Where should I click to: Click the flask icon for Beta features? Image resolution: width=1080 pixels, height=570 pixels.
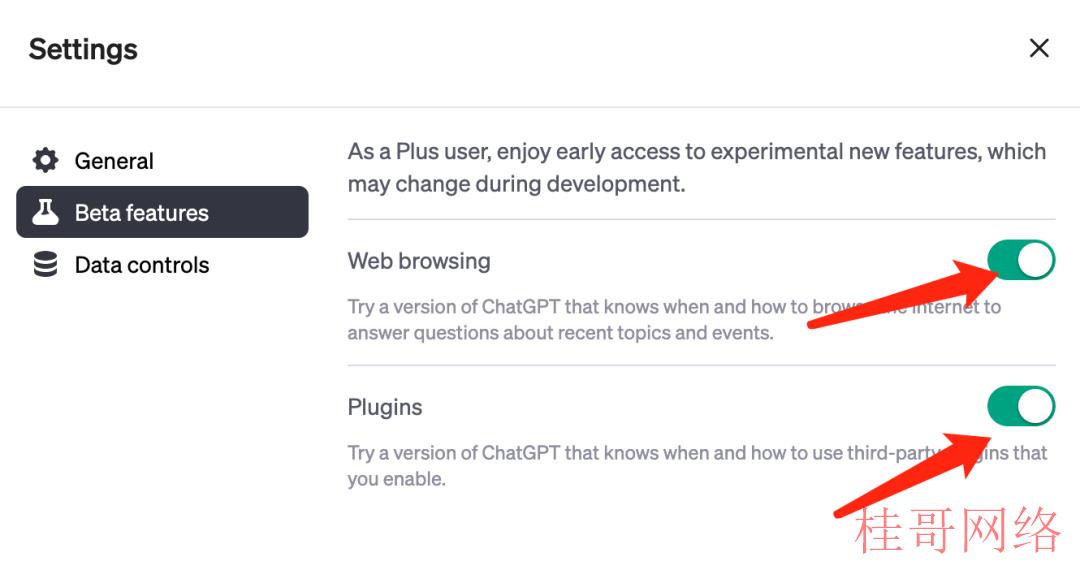tap(45, 212)
